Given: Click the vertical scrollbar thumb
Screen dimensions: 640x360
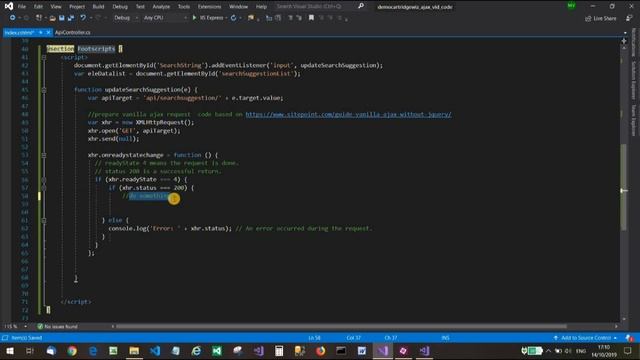Looking at the screenshot, I should tap(624, 188).
